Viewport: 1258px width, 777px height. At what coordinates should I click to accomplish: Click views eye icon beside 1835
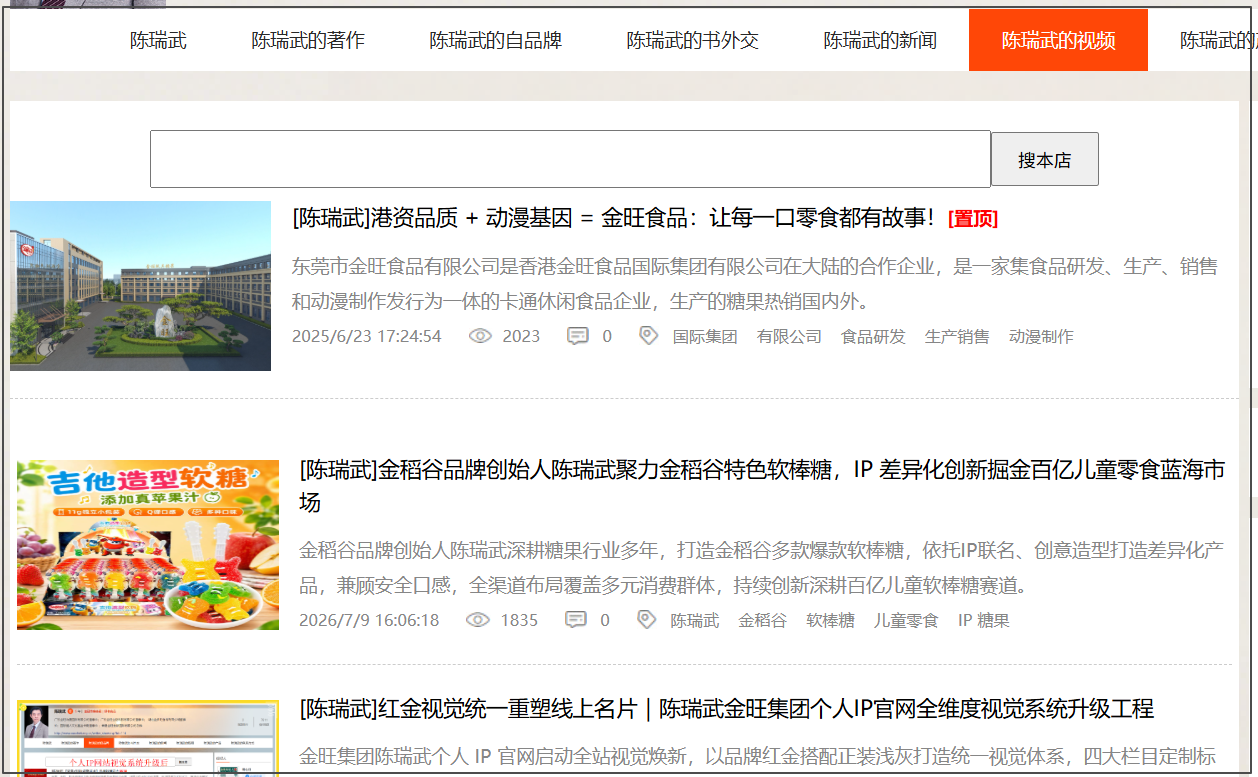pos(478,620)
